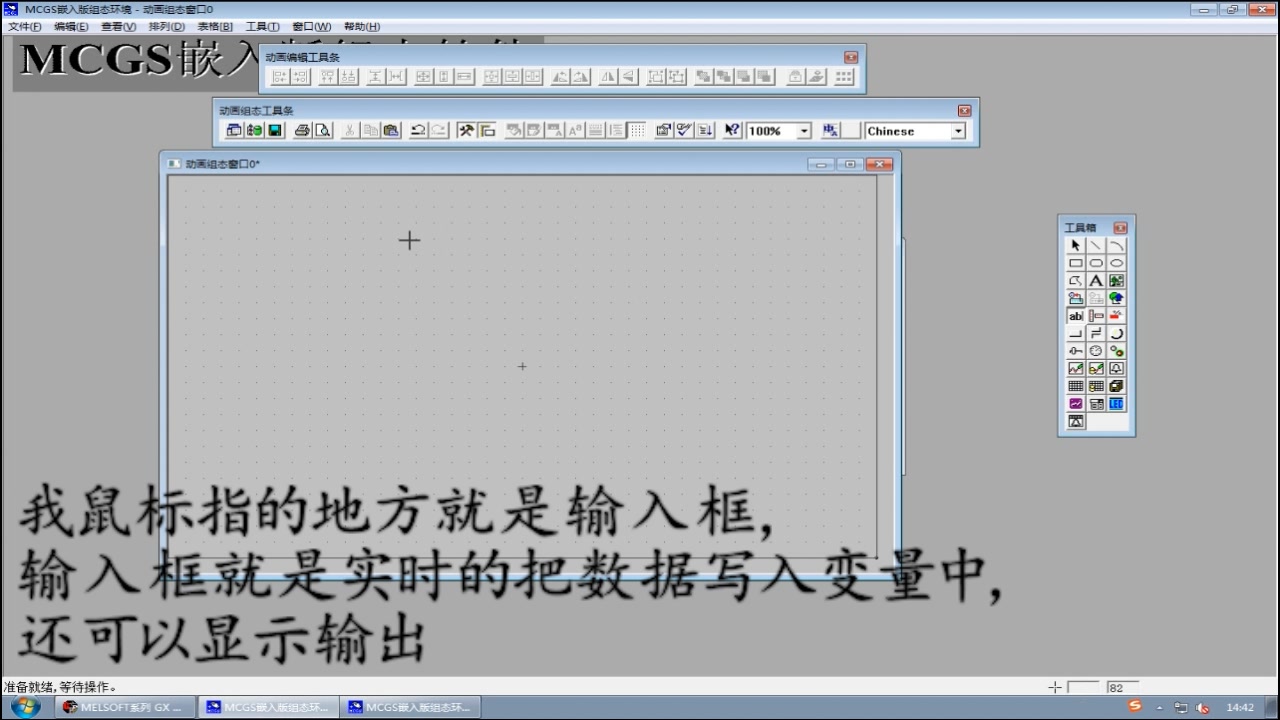Select the history curve chart tool
This screenshot has width=1280, height=720.
tap(1096, 368)
